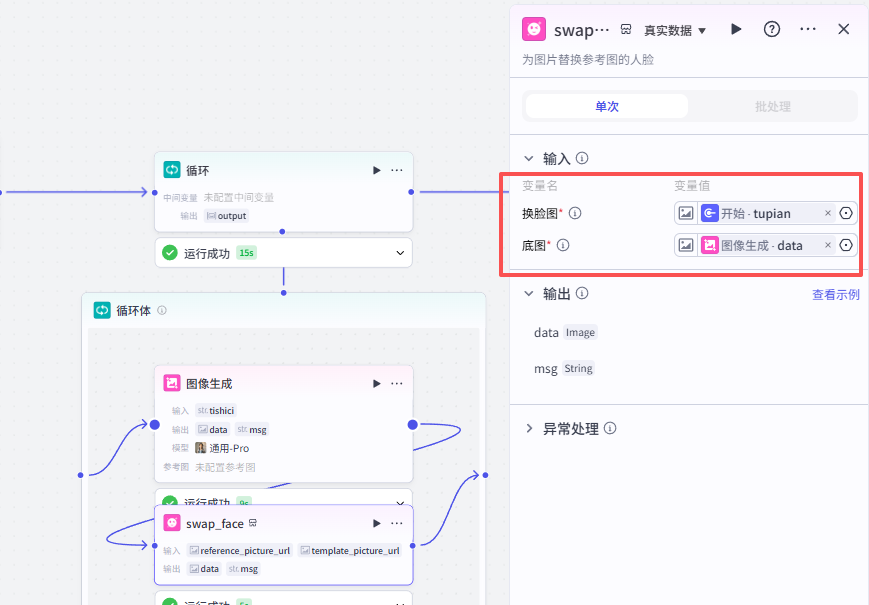Viewport: 869px width, 605px height.
Task: Collapse the 输入 section with its chevron
Action: point(528,158)
